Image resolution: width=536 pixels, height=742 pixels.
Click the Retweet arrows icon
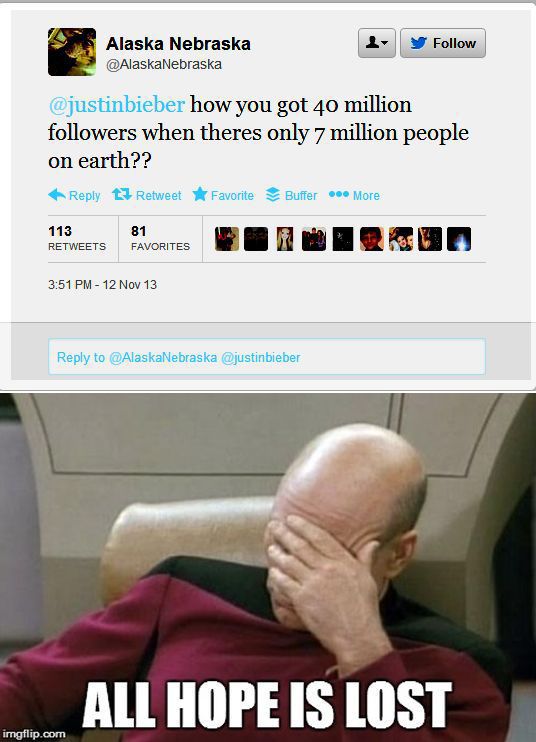point(122,194)
